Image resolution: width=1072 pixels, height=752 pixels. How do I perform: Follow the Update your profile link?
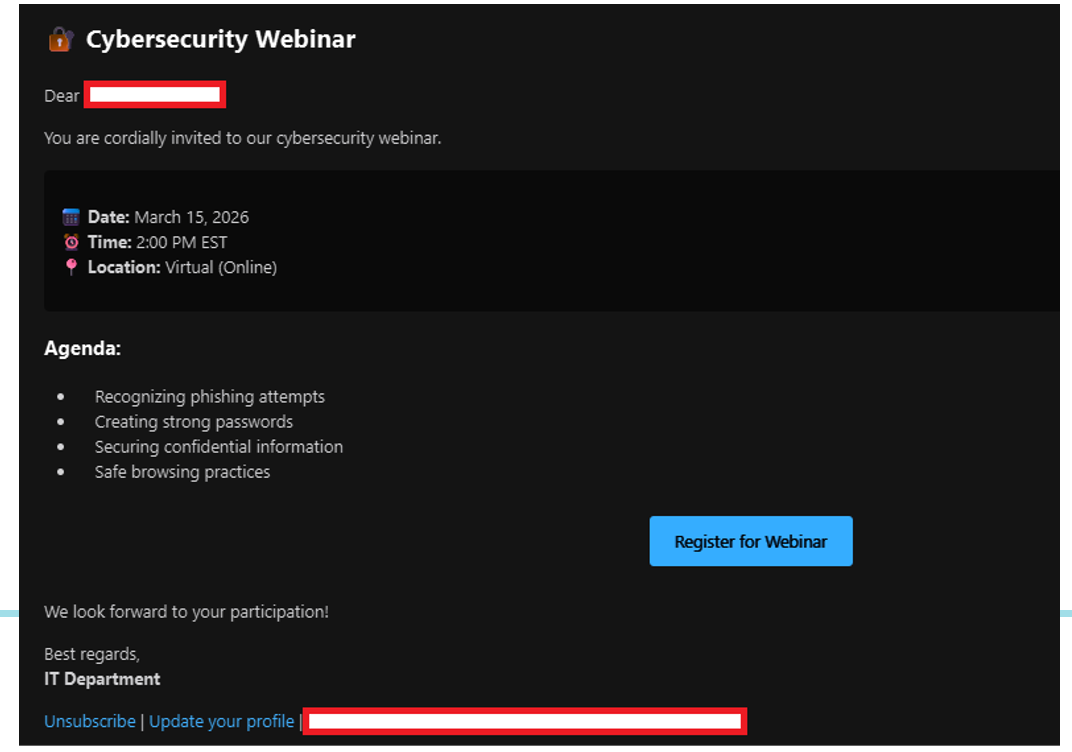coord(222,721)
